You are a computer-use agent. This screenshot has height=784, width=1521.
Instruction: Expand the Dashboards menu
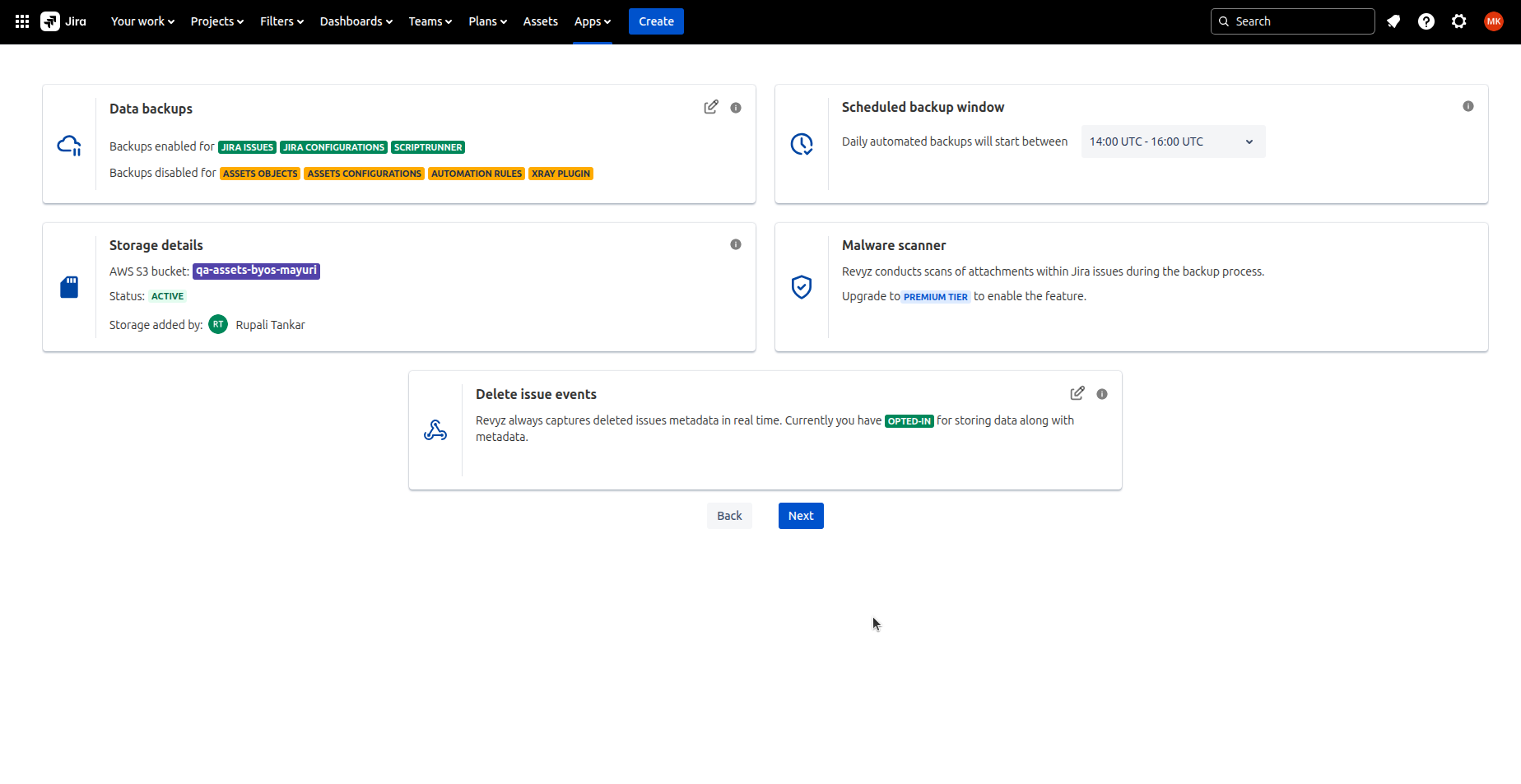(x=356, y=21)
